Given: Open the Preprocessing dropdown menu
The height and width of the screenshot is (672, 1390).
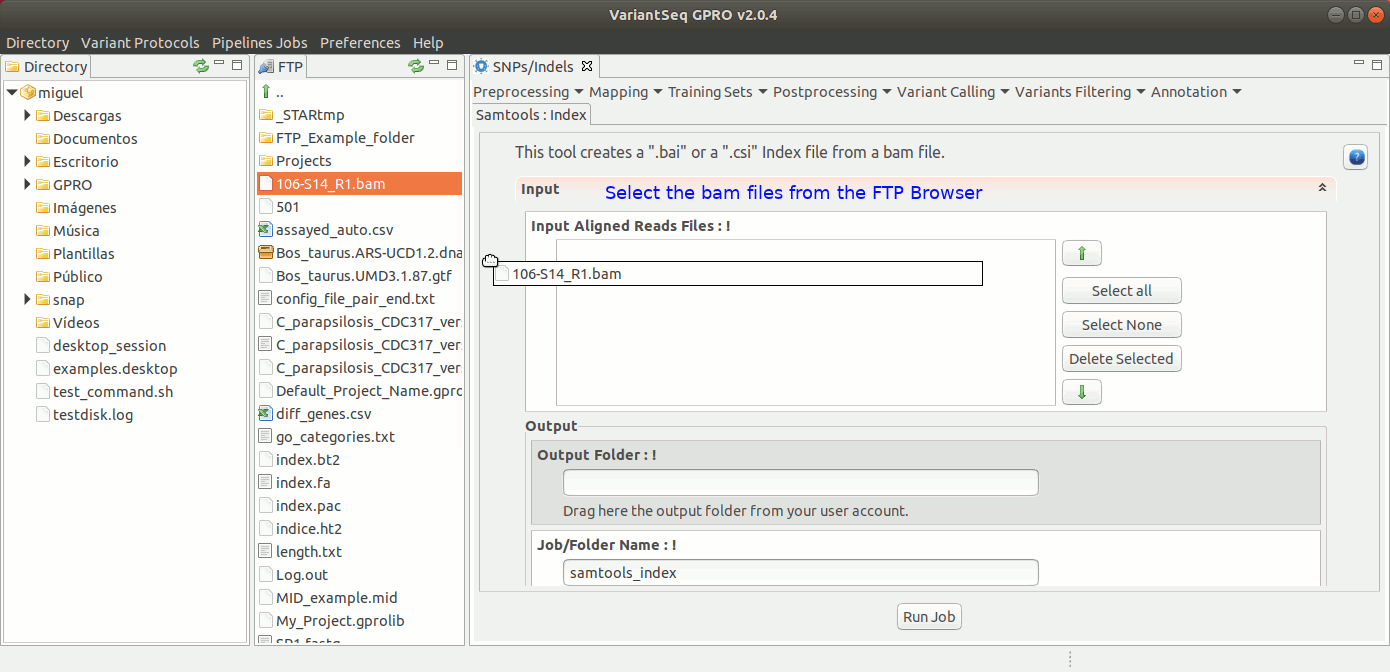Looking at the screenshot, I should pos(526,92).
